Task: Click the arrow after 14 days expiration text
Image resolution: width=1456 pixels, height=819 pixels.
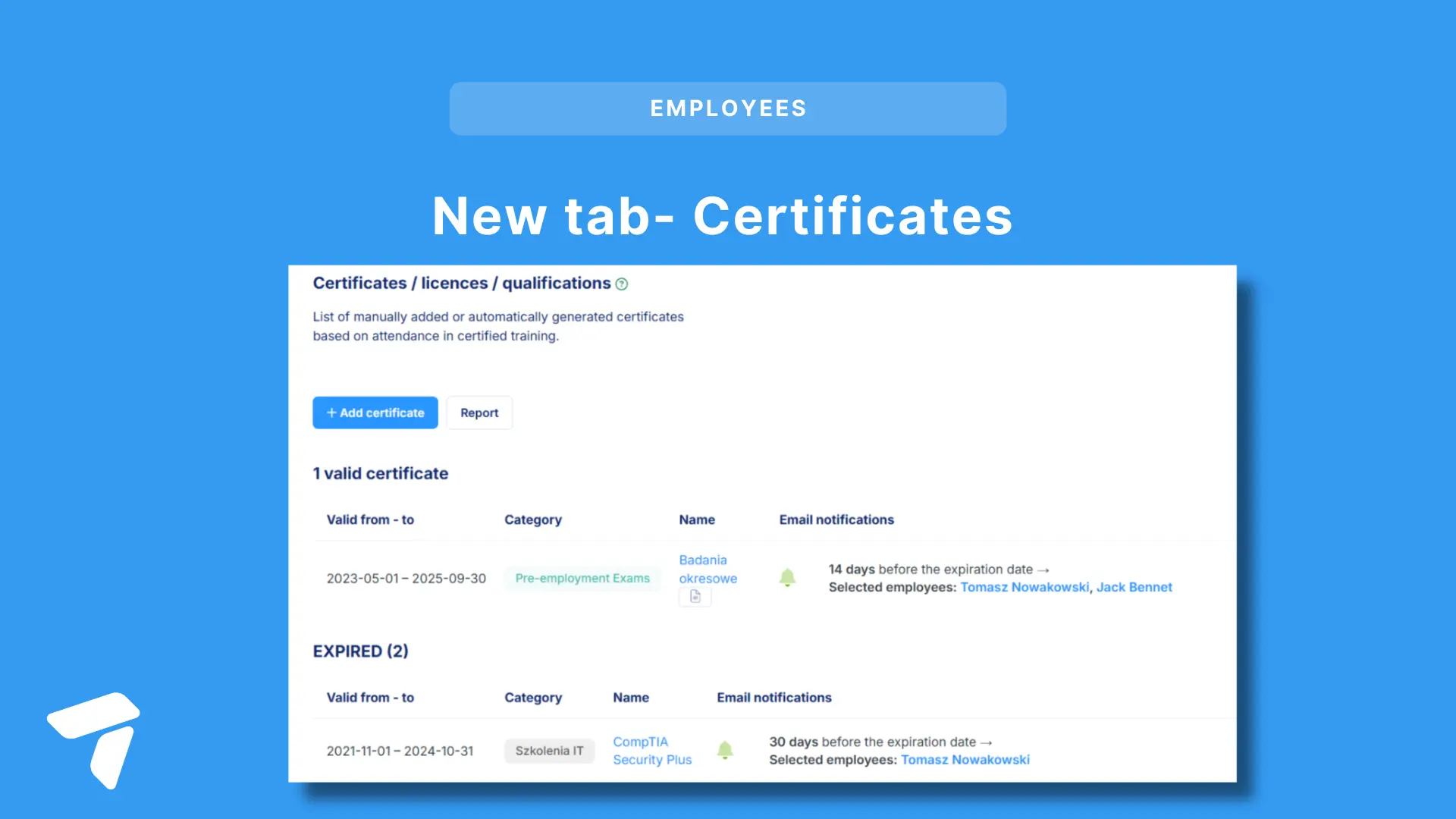Action: point(1043,570)
